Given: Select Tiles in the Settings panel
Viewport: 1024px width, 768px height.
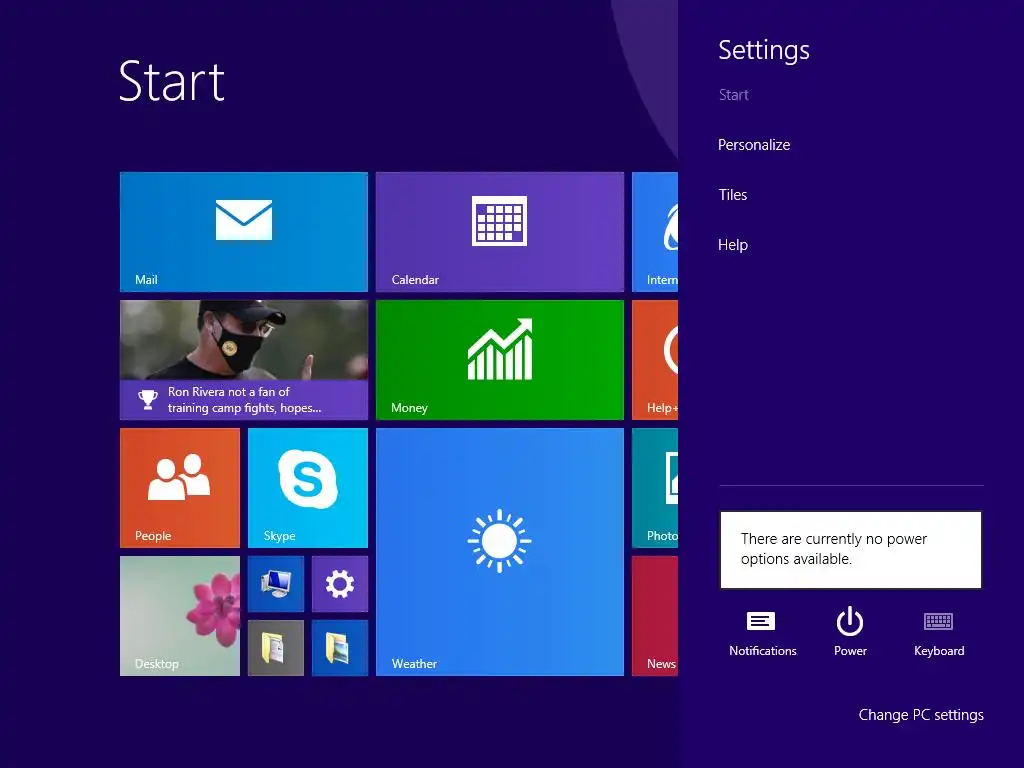Looking at the screenshot, I should tap(733, 195).
